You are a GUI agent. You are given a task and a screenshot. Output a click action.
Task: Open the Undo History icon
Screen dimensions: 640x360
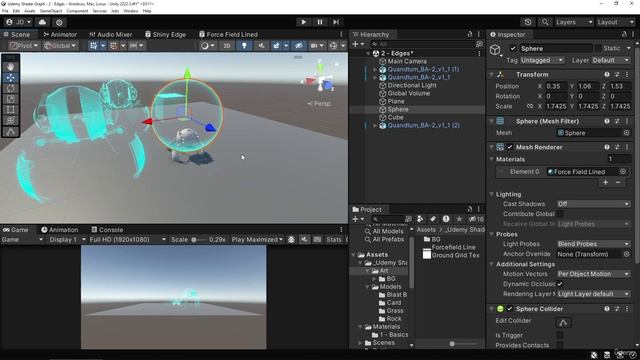(528, 22)
